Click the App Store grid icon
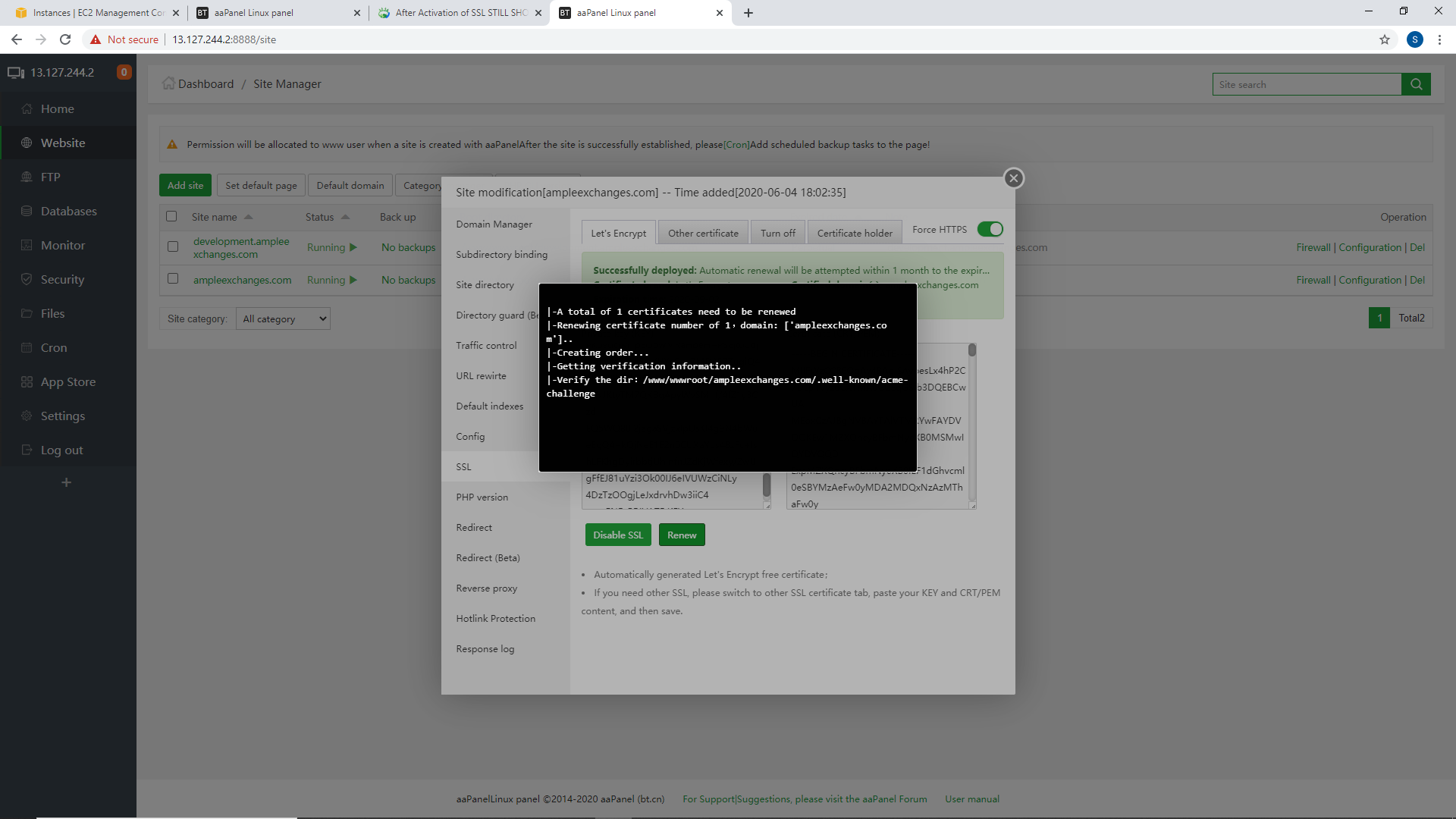This screenshot has width=1456, height=819. click(27, 381)
